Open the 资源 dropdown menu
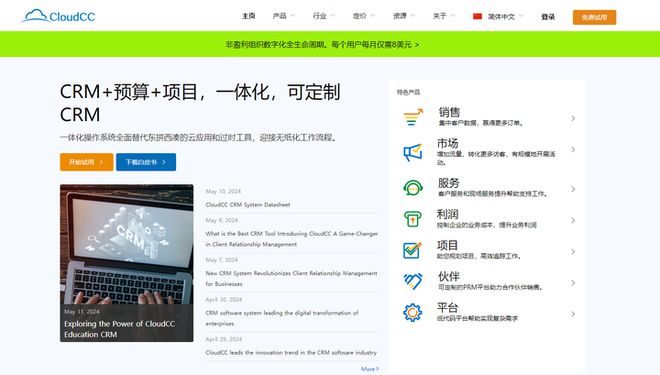660x375 pixels. coord(404,16)
